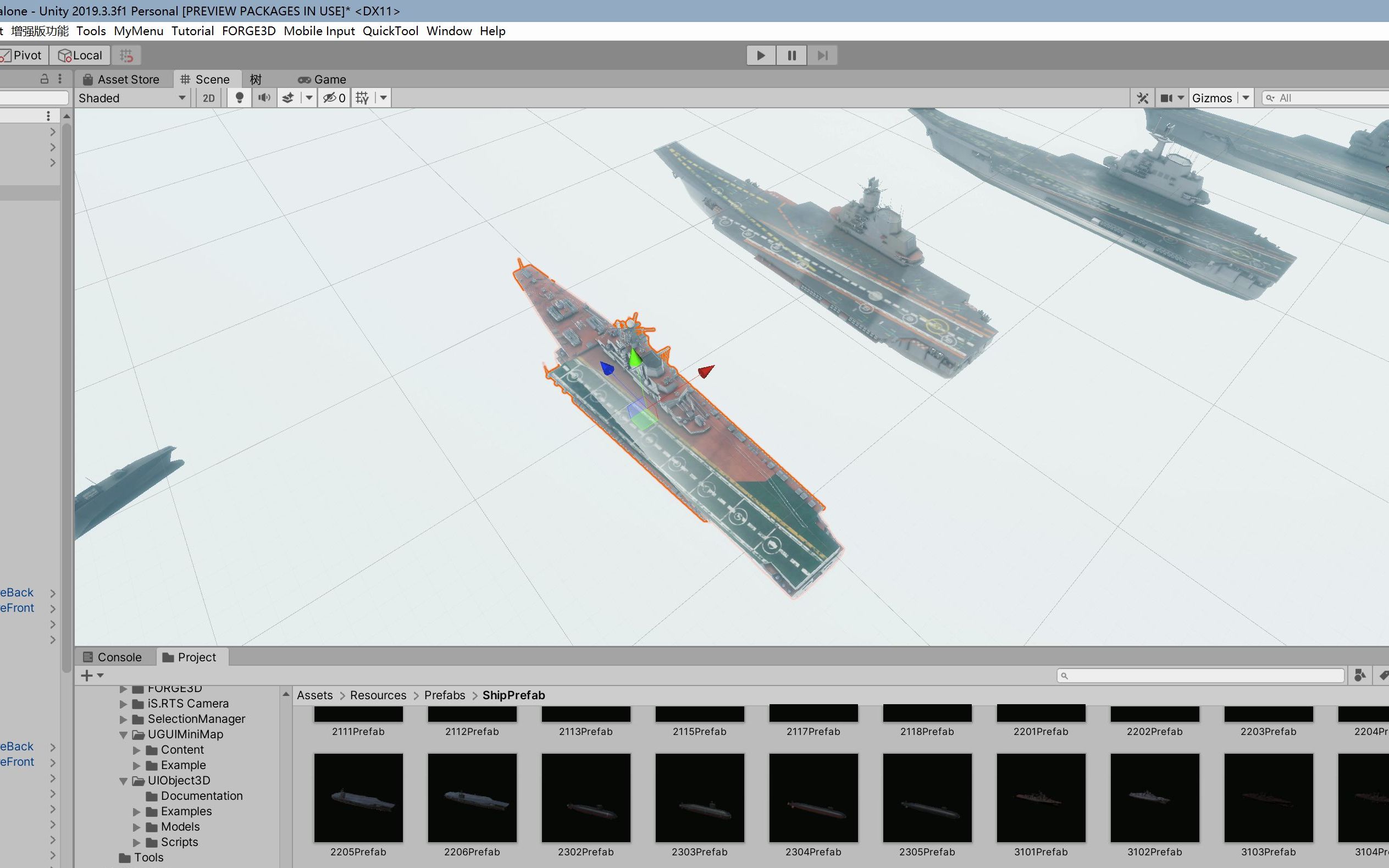Image resolution: width=1389 pixels, height=868 pixels.
Task: Click the scene visibility filter icon
Action: pyautogui.click(x=330, y=97)
